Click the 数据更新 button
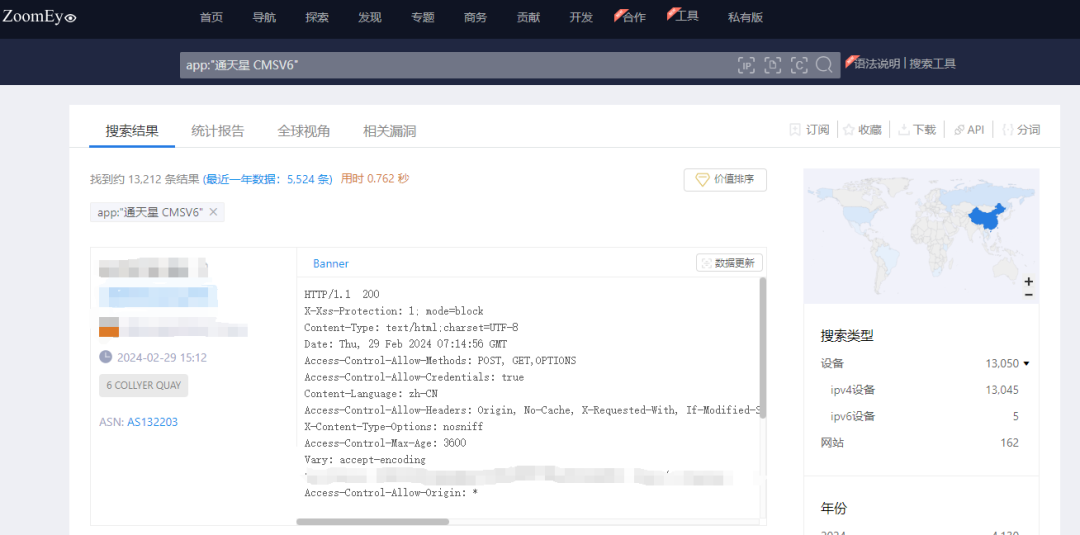This screenshot has width=1080, height=535. [729, 263]
